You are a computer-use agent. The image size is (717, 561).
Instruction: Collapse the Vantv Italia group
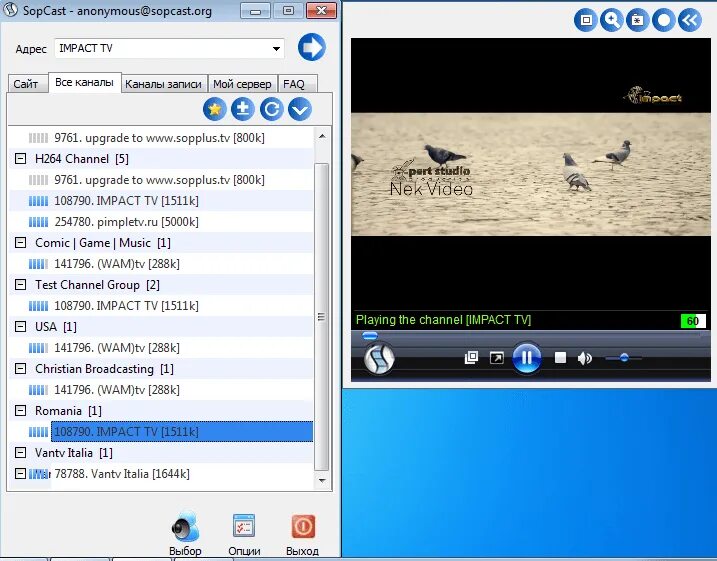coord(20,453)
